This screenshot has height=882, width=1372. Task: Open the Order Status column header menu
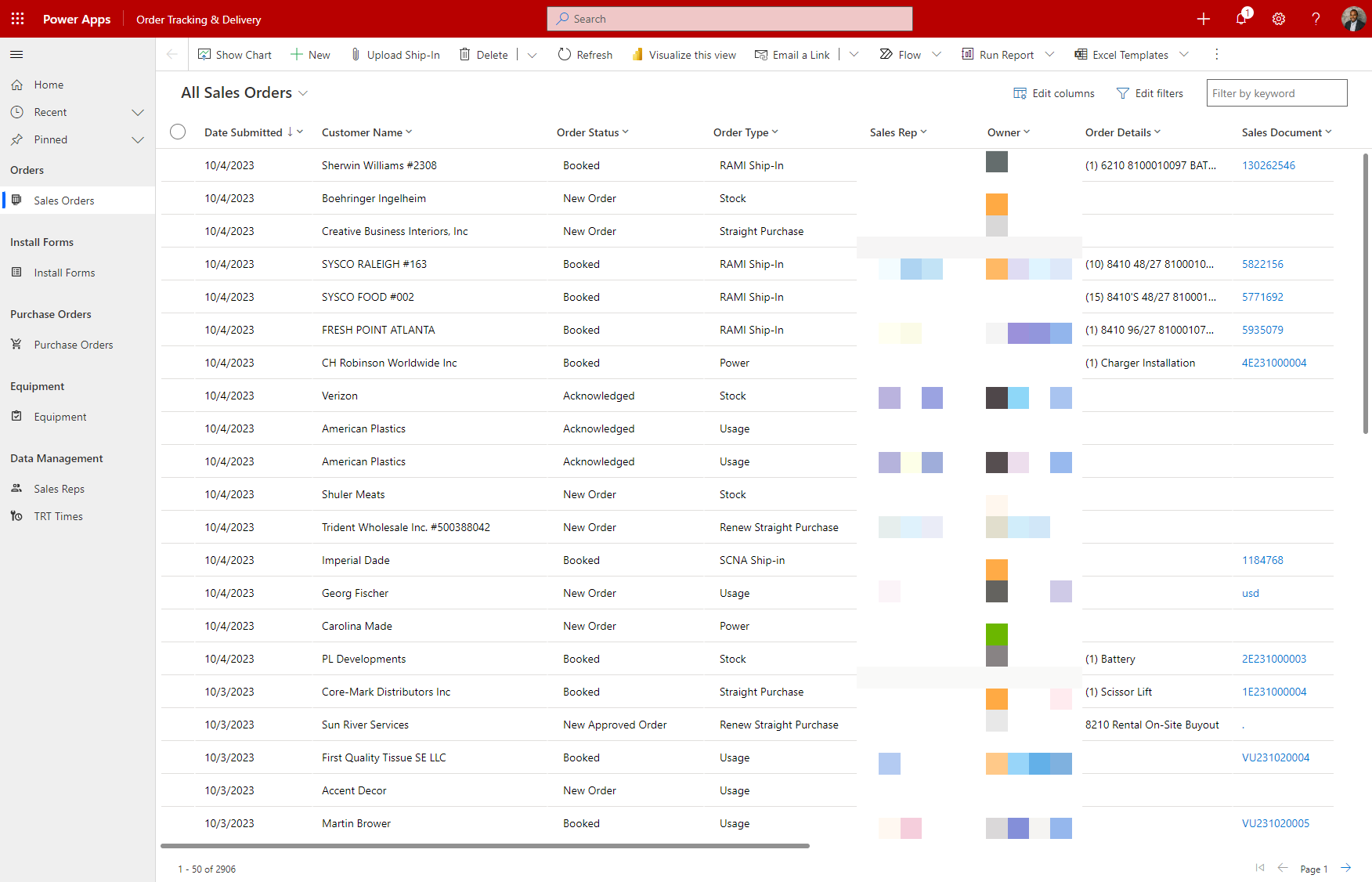click(593, 132)
